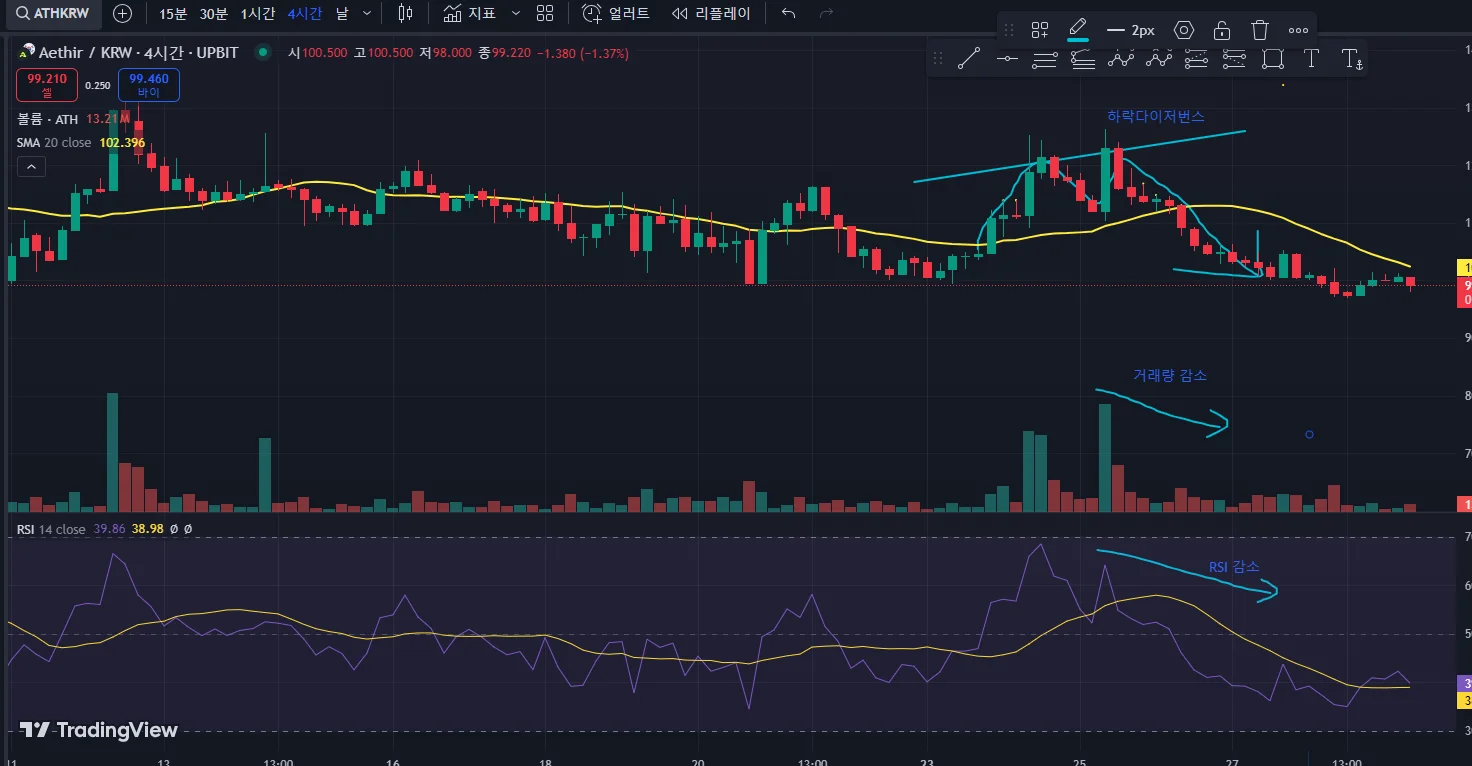Select the 4시간 interval
This screenshot has height=766, width=1472.
(x=304, y=13)
